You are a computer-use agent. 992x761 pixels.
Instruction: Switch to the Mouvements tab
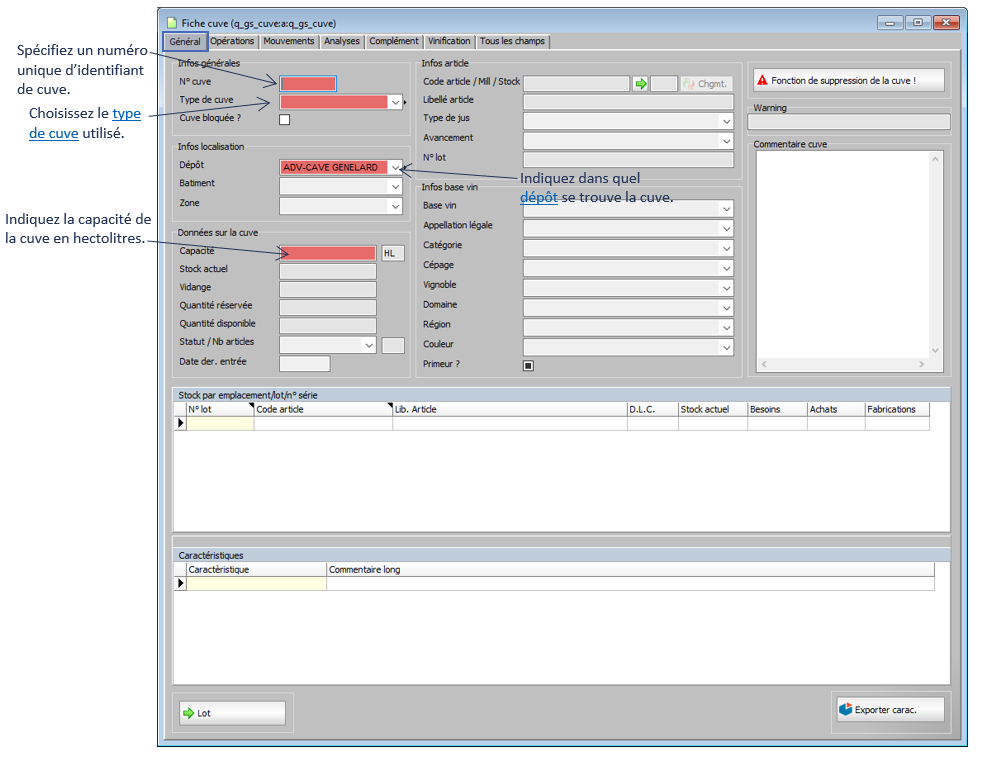point(288,42)
